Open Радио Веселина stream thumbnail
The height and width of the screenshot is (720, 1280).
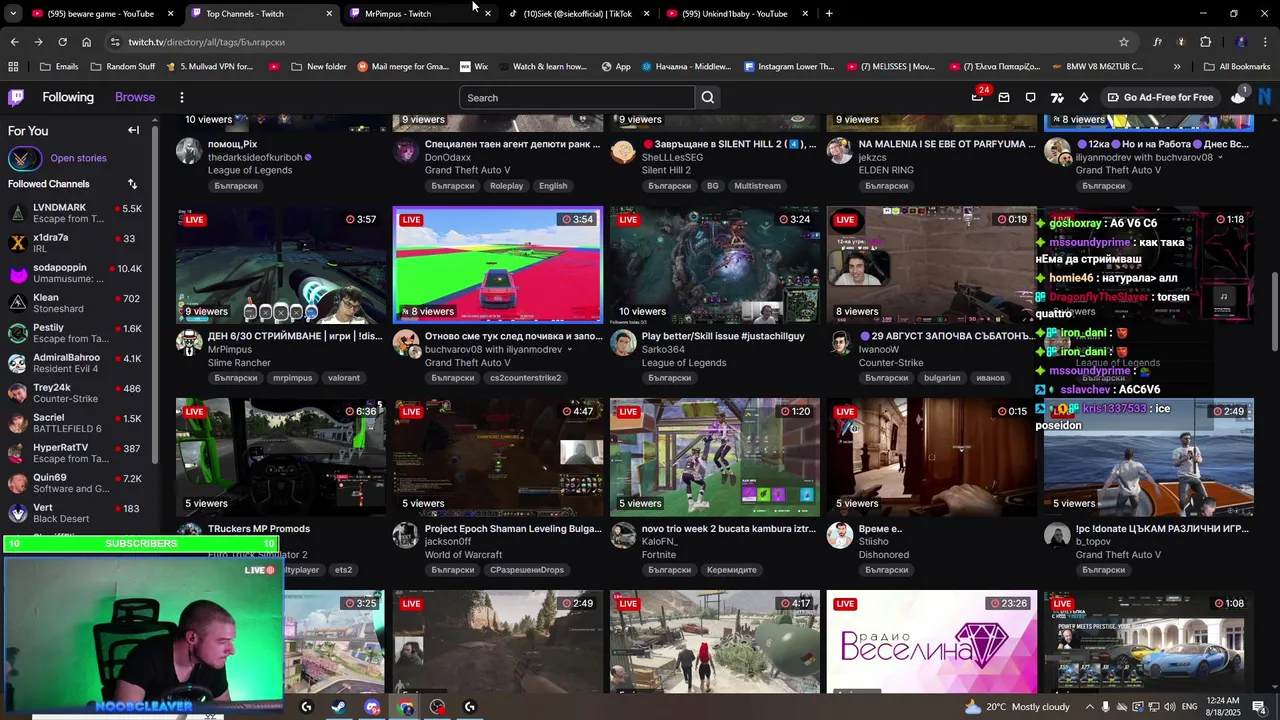point(932,641)
